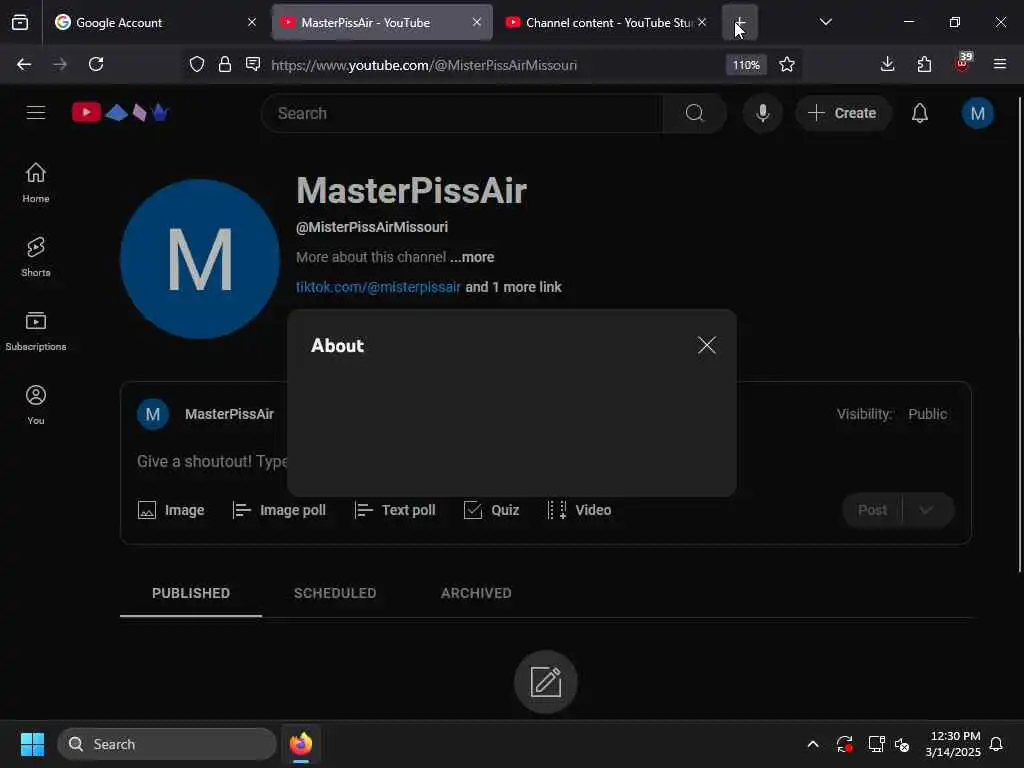Click the Post button

(x=872, y=510)
